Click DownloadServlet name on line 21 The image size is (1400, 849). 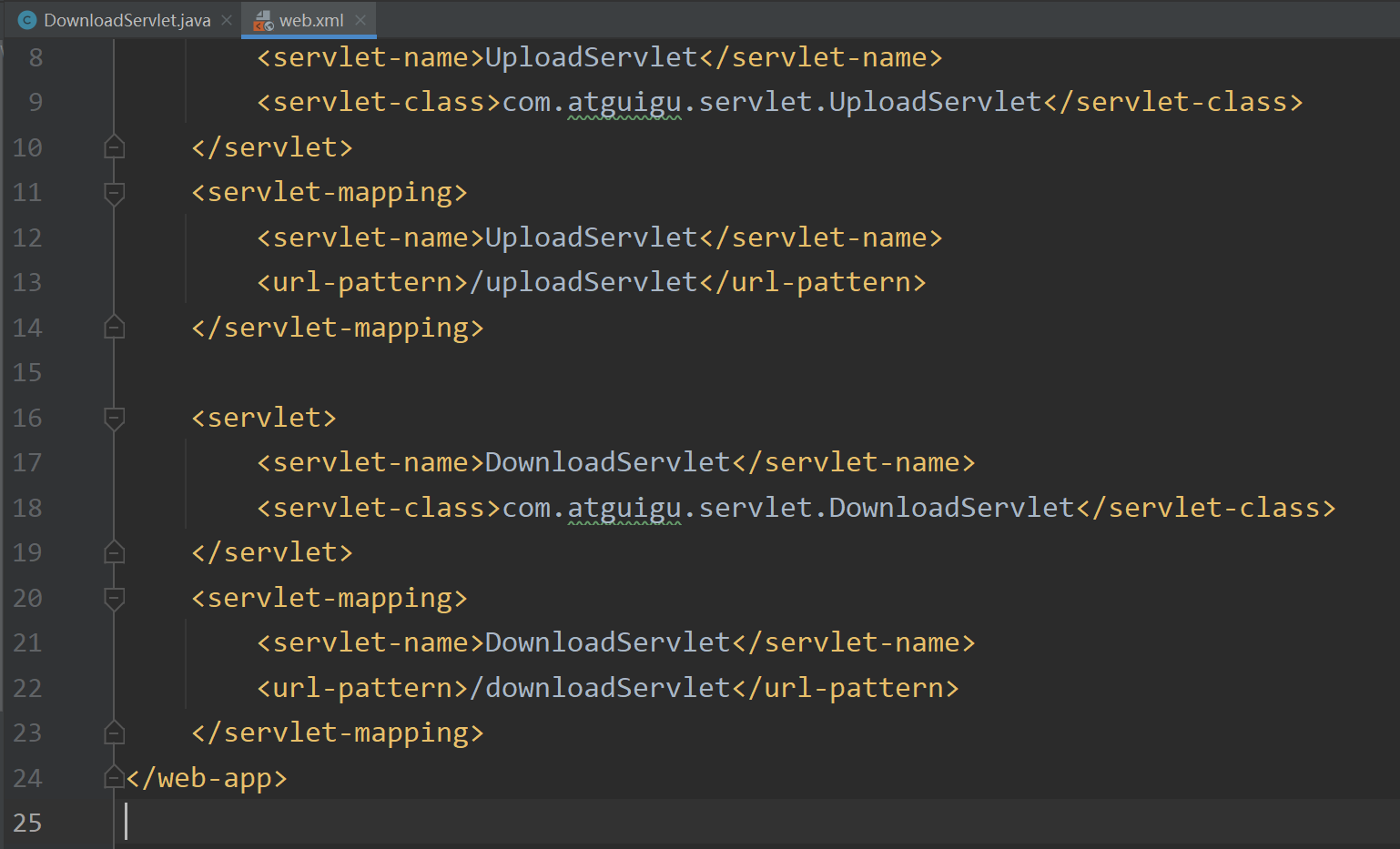[x=607, y=642]
